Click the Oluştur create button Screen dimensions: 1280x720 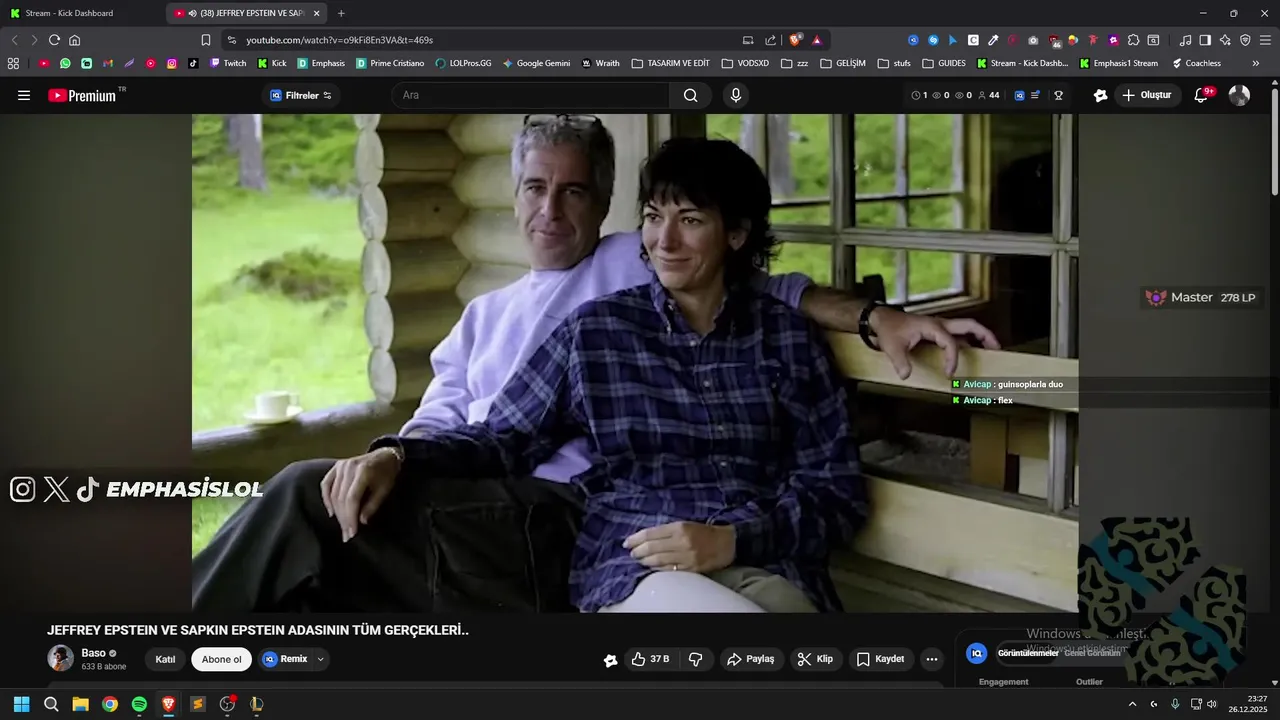coord(1147,95)
